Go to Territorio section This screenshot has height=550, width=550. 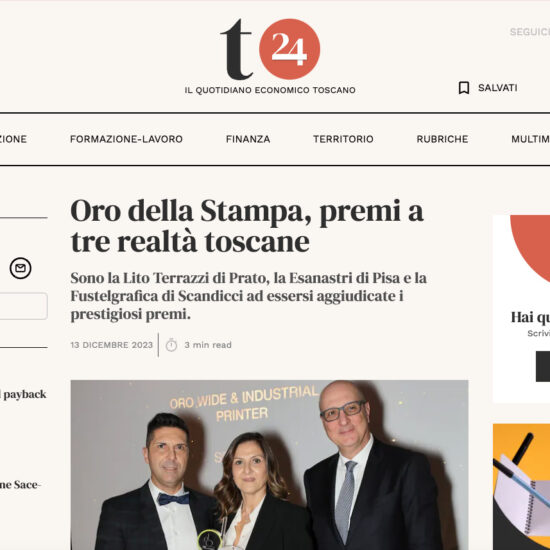343,139
